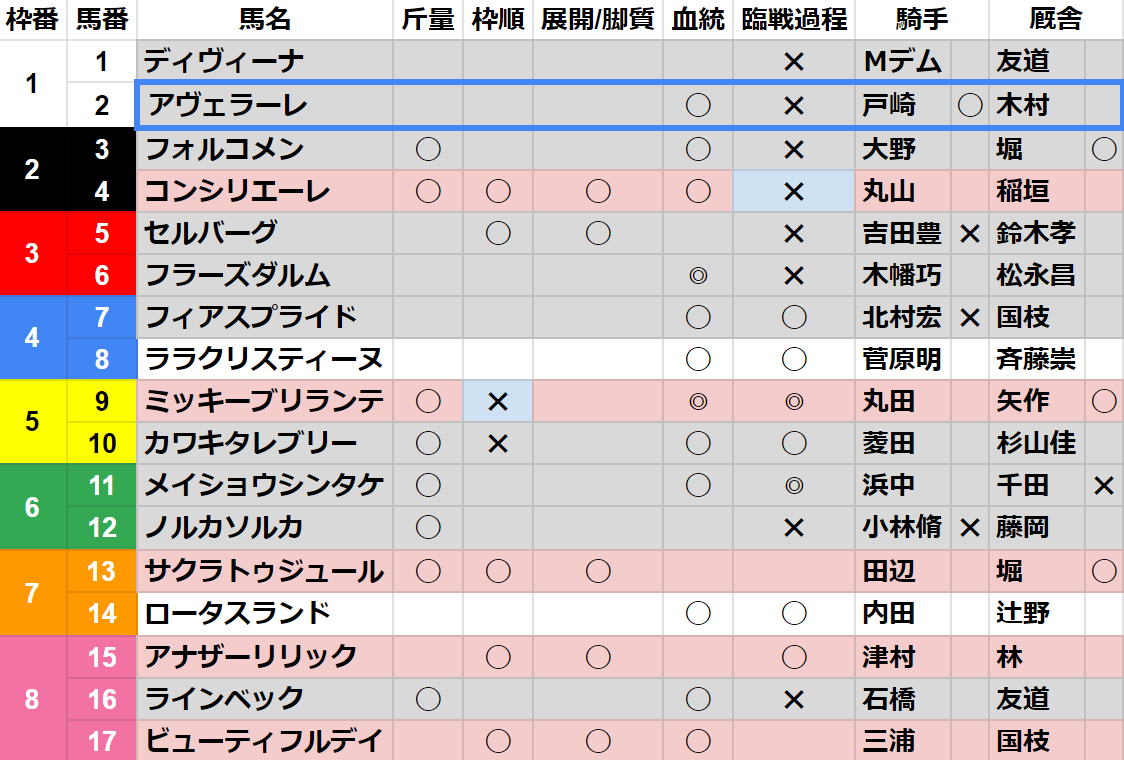The height and width of the screenshot is (760, 1124).
Task: Click the × mark next to 小林脩
Action: coord(968,530)
